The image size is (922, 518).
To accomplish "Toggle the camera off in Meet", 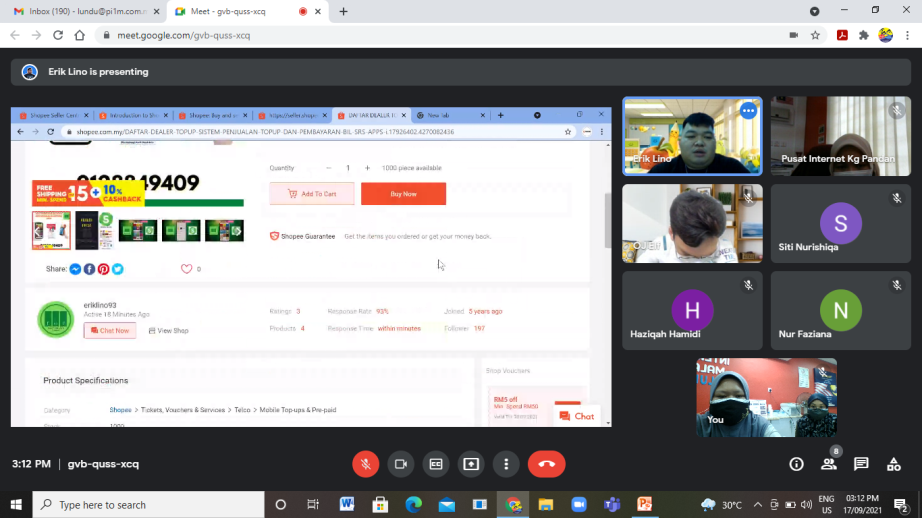I will 401,464.
